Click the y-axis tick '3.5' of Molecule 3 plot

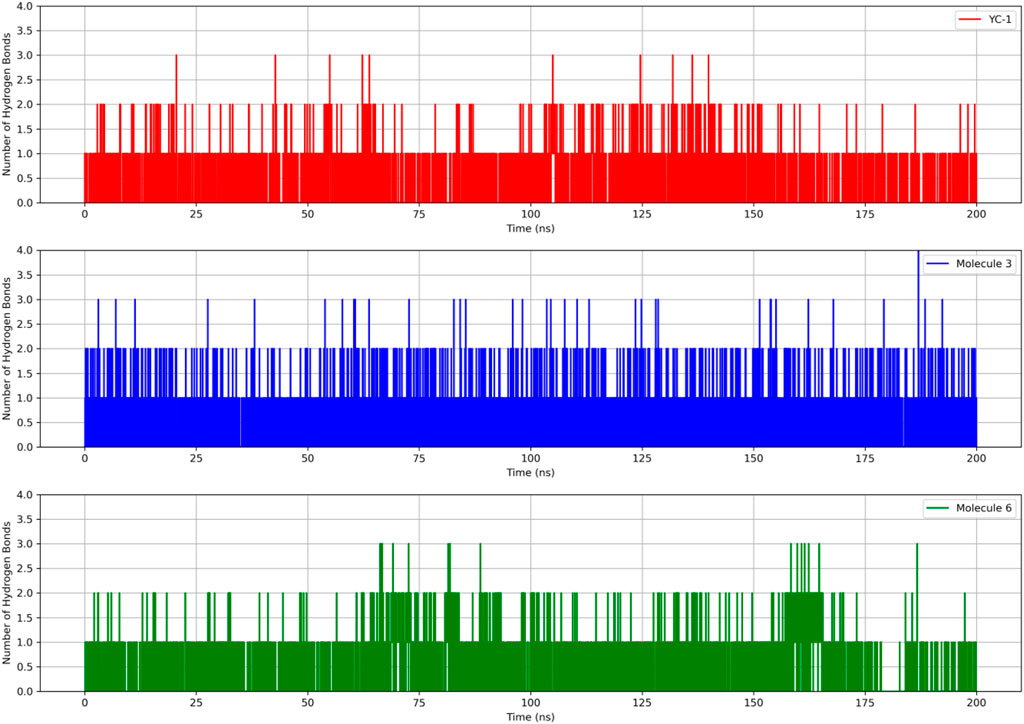coord(24,275)
